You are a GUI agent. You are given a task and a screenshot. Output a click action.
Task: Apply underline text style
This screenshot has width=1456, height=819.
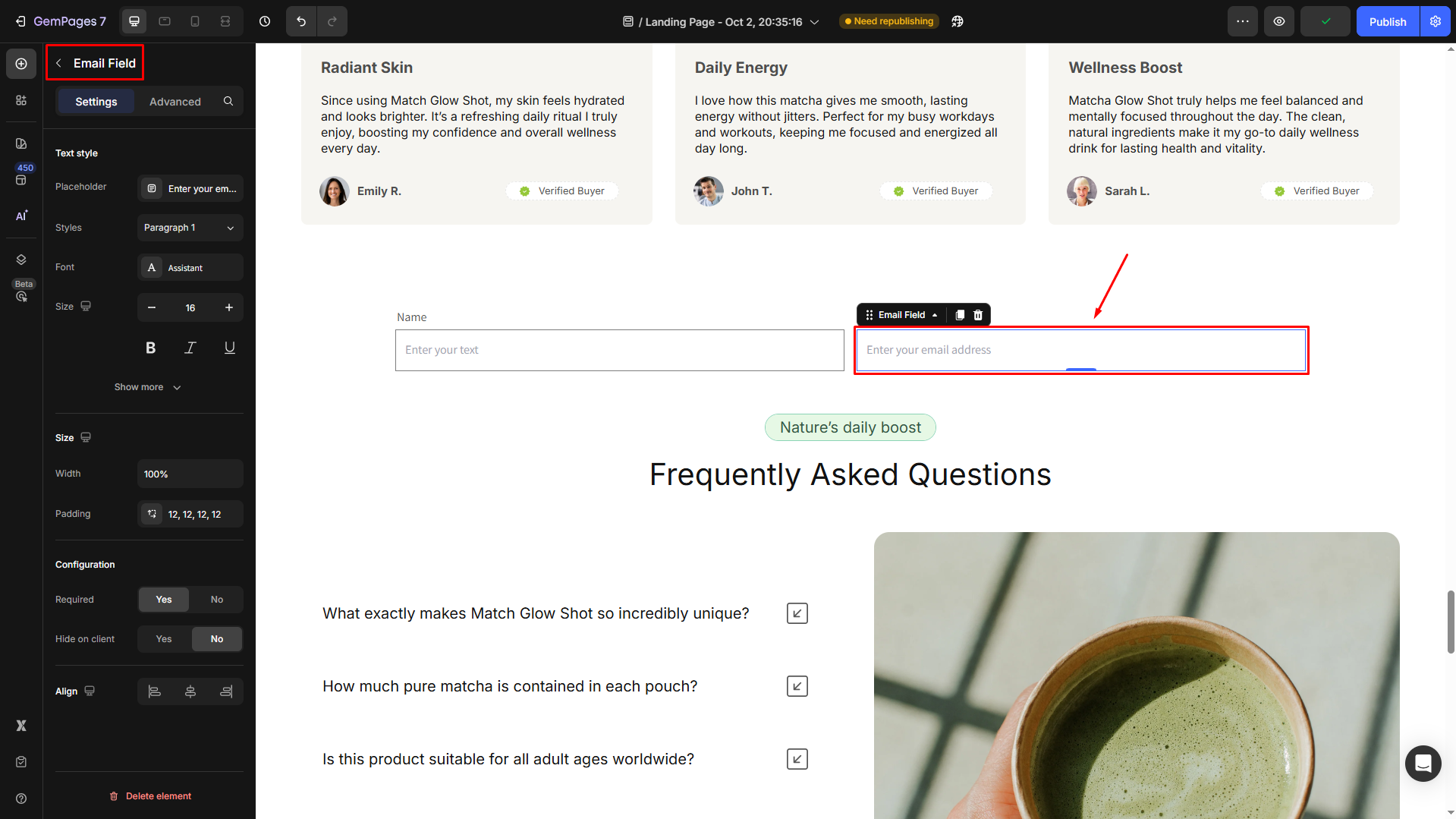click(x=230, y=348)
